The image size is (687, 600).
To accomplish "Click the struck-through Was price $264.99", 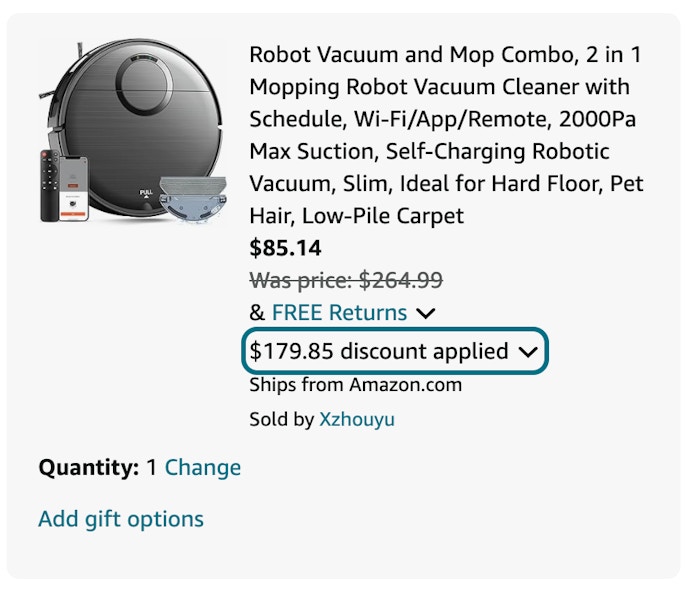I will coord(346,280).
